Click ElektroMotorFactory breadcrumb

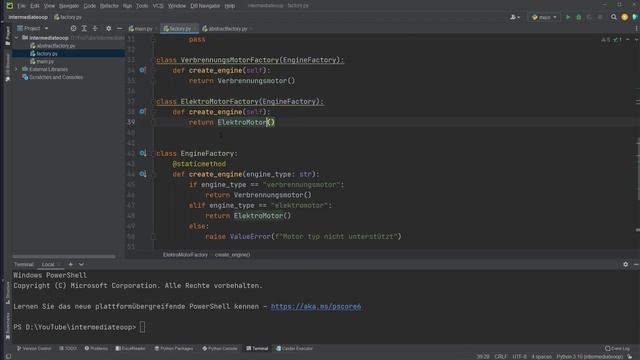pos(185,255)
